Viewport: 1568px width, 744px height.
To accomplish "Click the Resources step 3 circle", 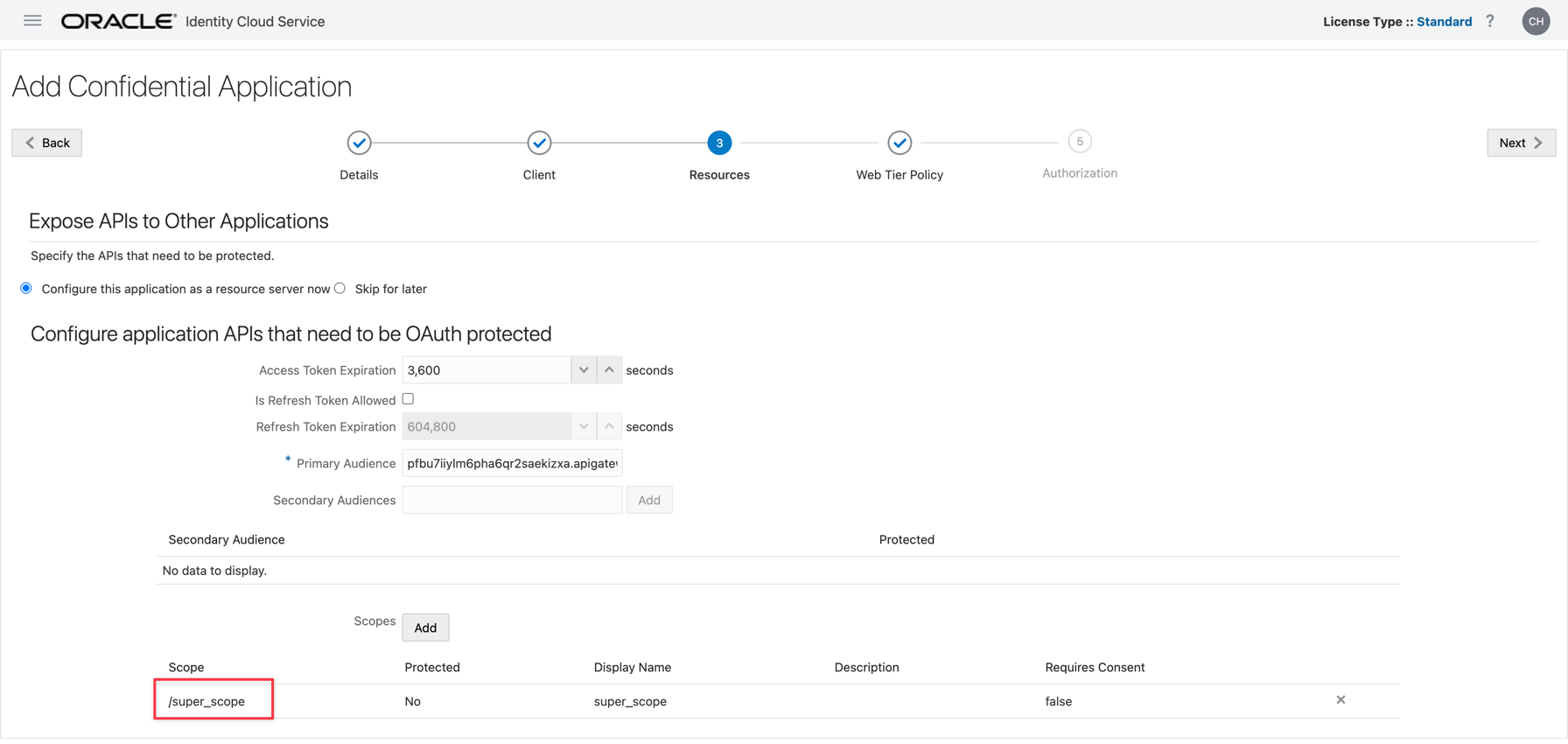I will click(x=719, y=143).
